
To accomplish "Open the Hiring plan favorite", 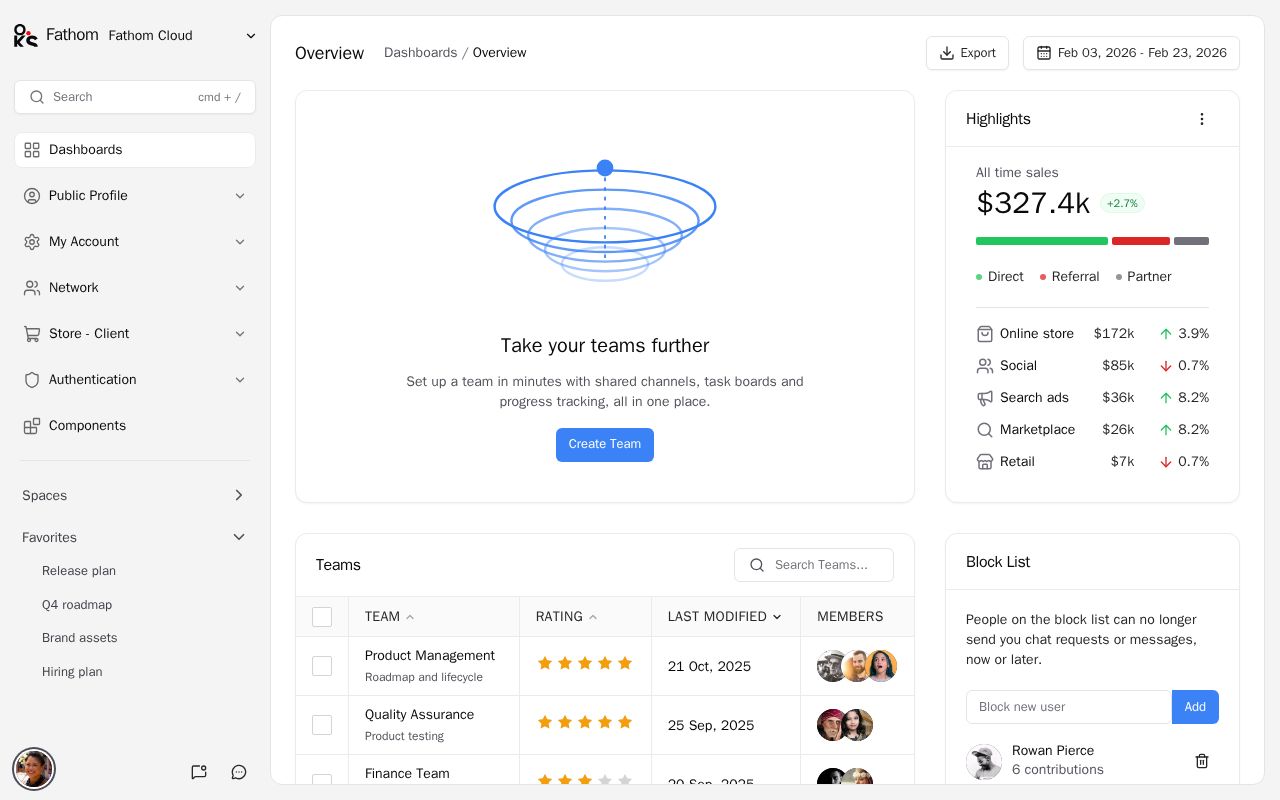I will tap(72, 672).
